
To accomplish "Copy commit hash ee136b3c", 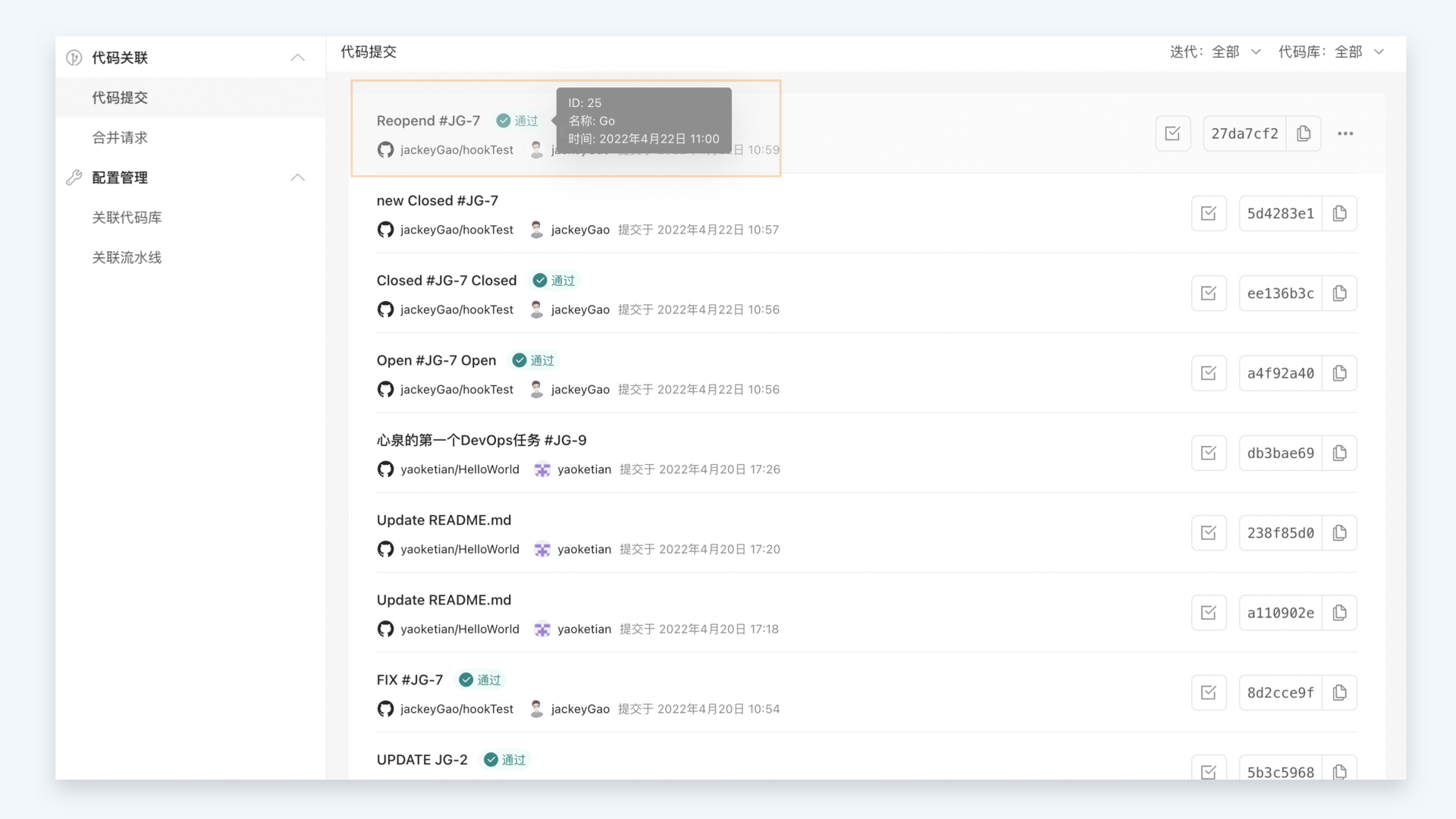I will (1339, 293).
